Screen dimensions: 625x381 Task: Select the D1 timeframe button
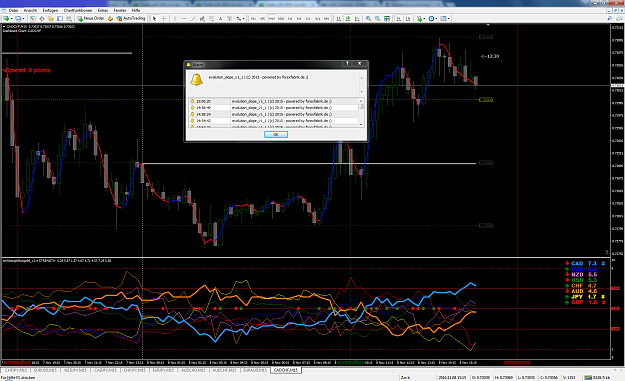click(308, 18)
